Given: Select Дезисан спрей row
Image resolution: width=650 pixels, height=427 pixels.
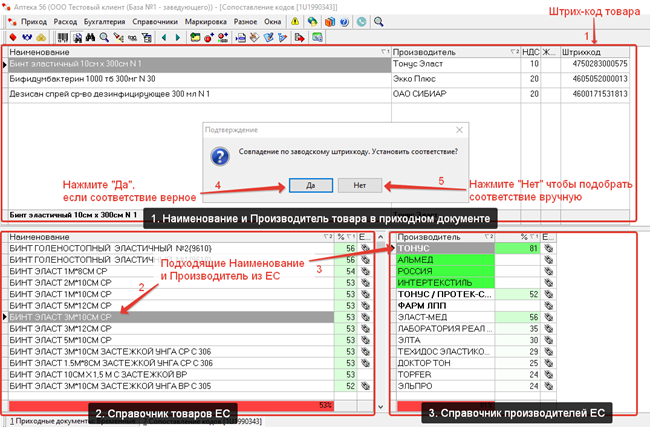Looking at the screenshot, I should [x=199, y=95].
